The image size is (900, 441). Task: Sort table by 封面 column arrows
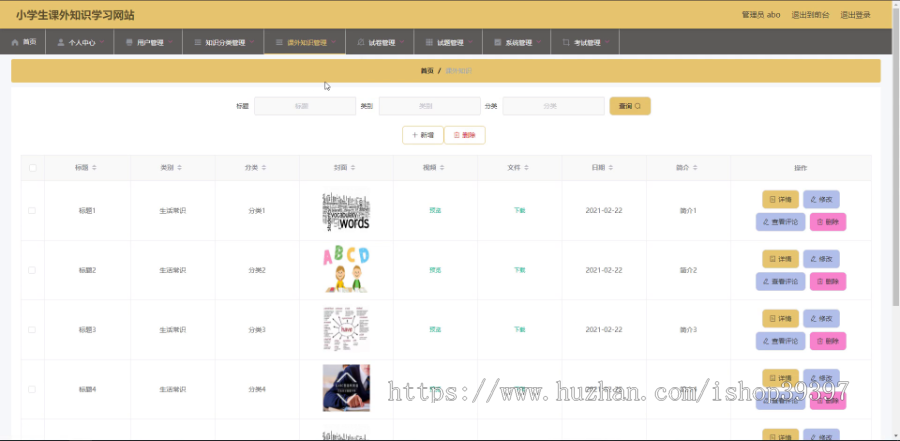coord(353,168)
